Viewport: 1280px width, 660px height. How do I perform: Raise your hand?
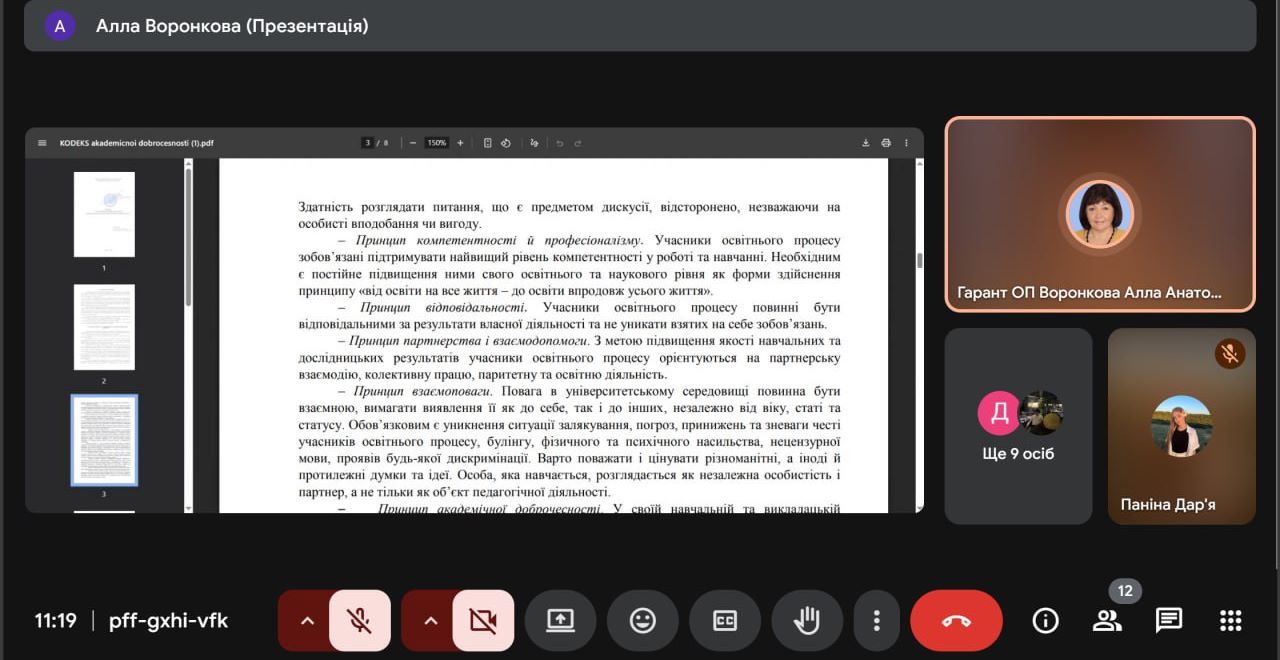tap(806, 621)
